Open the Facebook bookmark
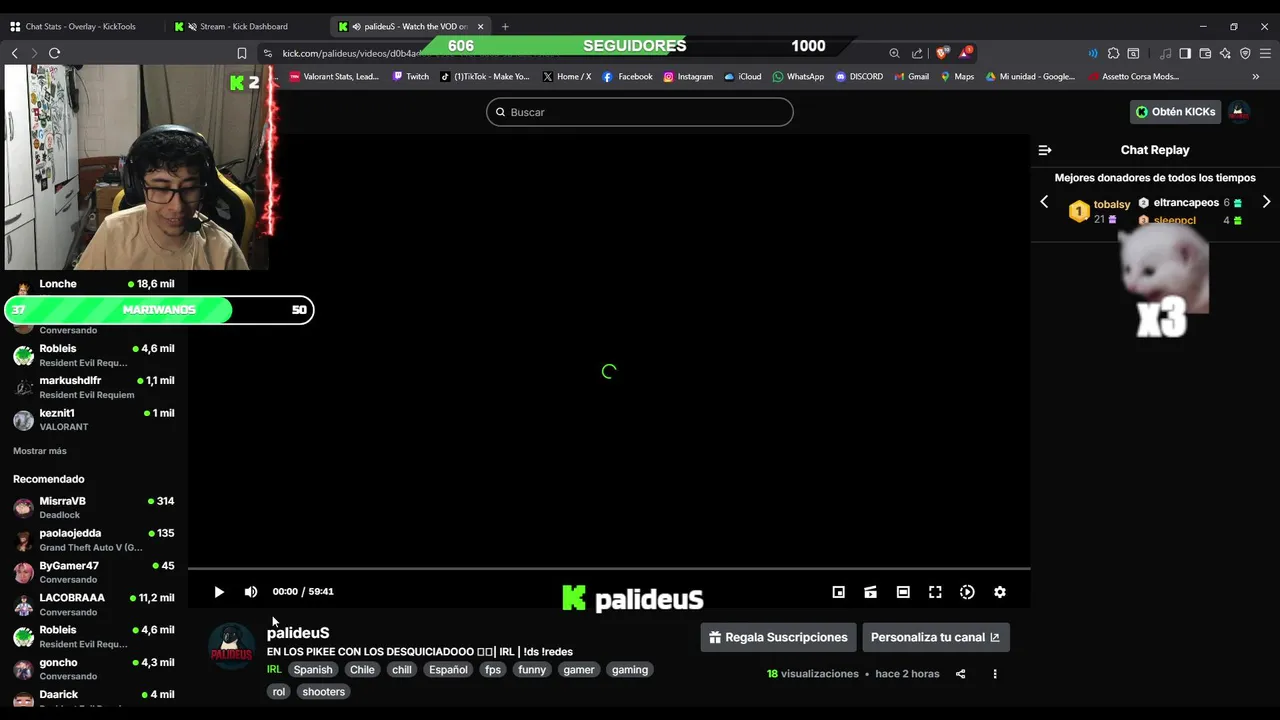This screenshot has height=720, width=1280. pyautogui.click(x=627, y=76)
